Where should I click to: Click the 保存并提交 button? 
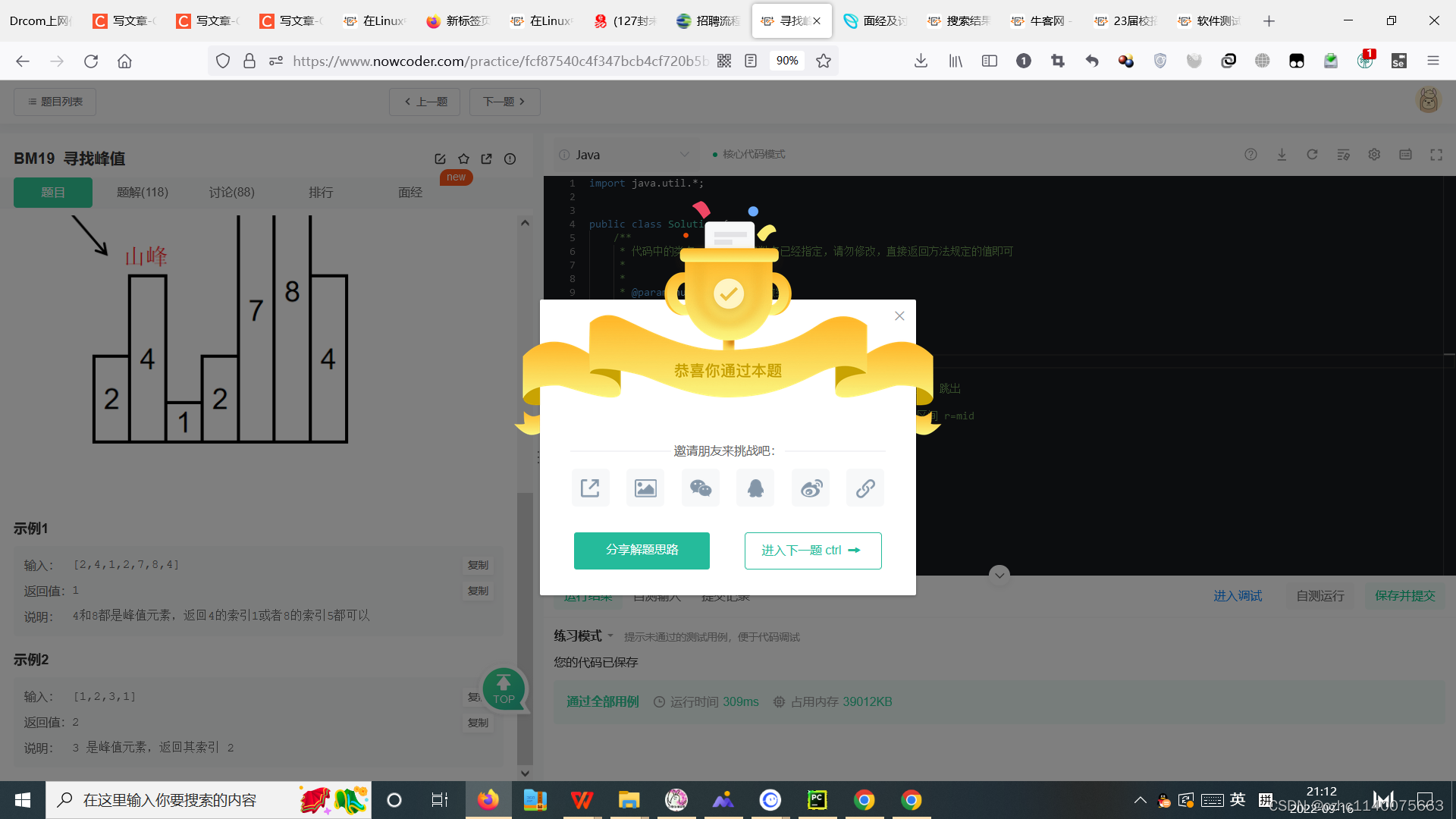(1404, 596)
